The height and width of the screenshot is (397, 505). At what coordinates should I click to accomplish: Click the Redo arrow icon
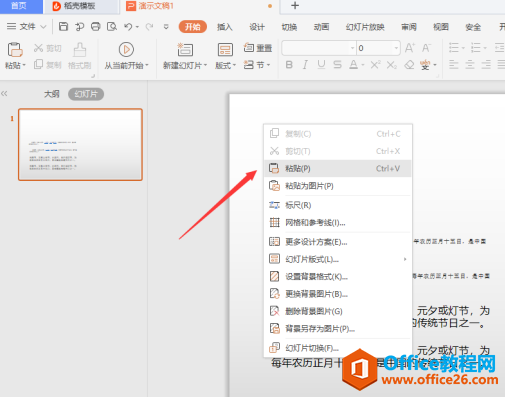[x=149, y=26]
